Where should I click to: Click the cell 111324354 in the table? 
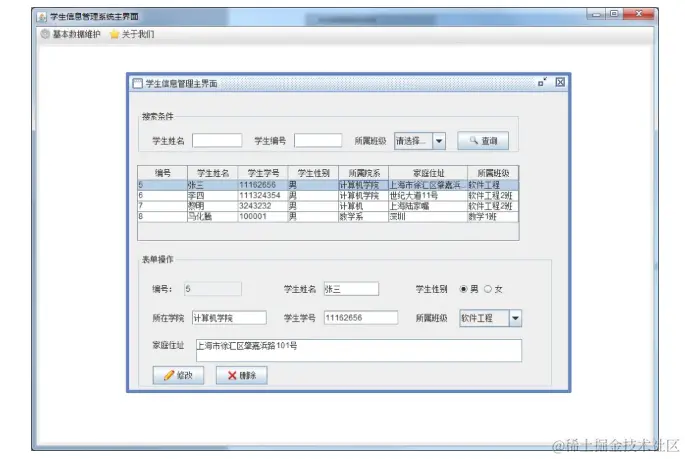tap(263, 196)
